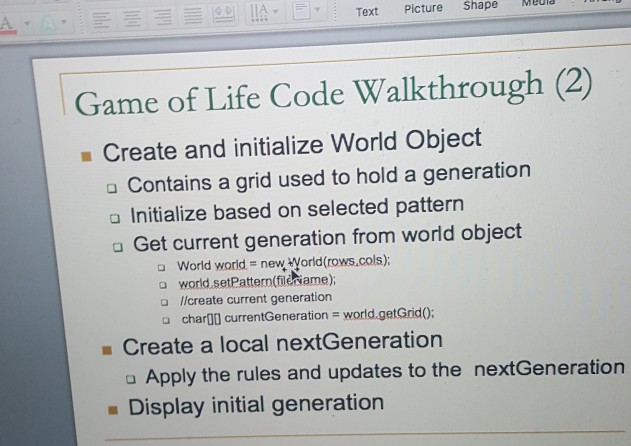Viewport: 631px width, 446px height.
Task: Click 'Apply the rules and updates to the nextGeneration'
Action: click(385, 372)
